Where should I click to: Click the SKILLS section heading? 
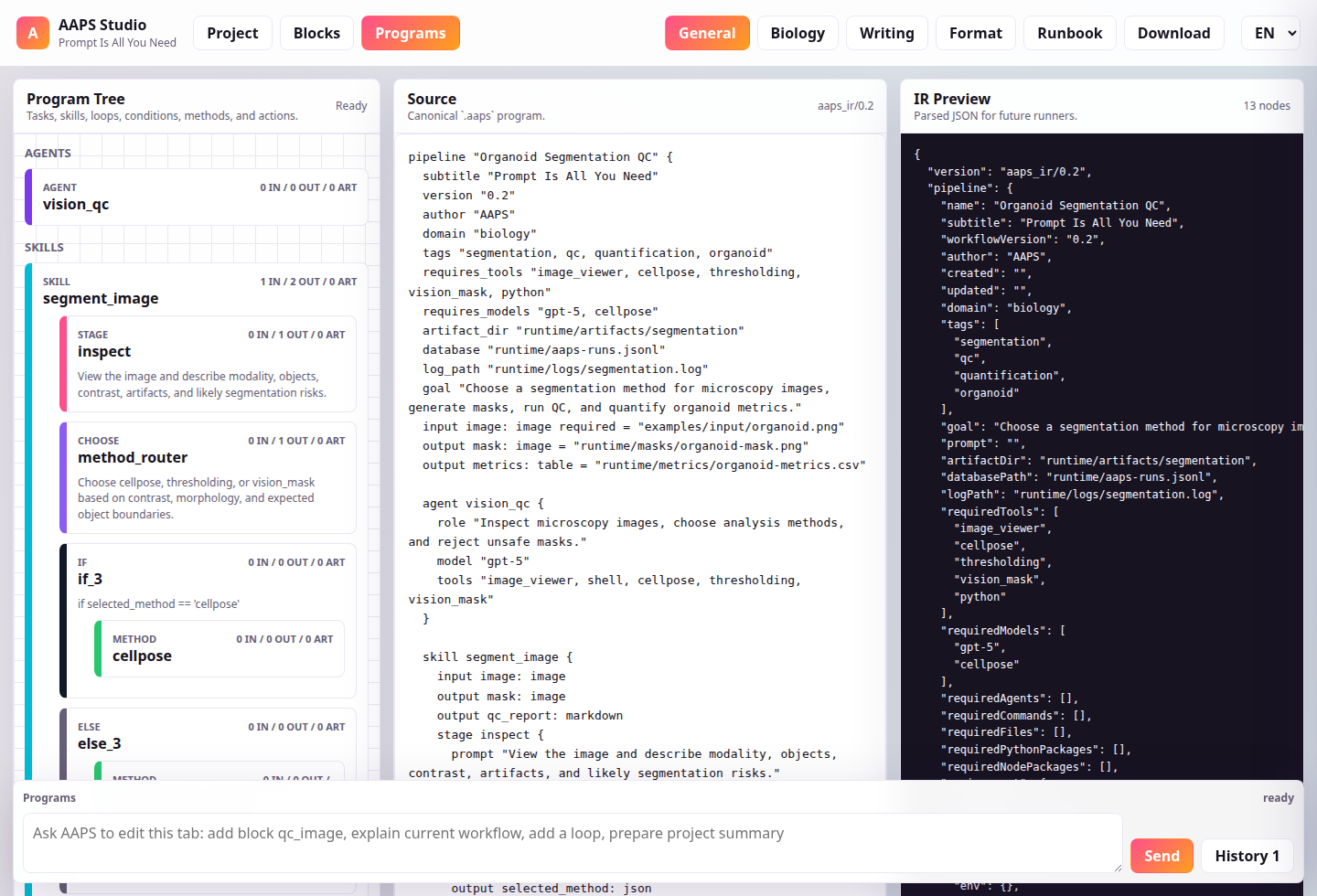click(x=44, y=247)
